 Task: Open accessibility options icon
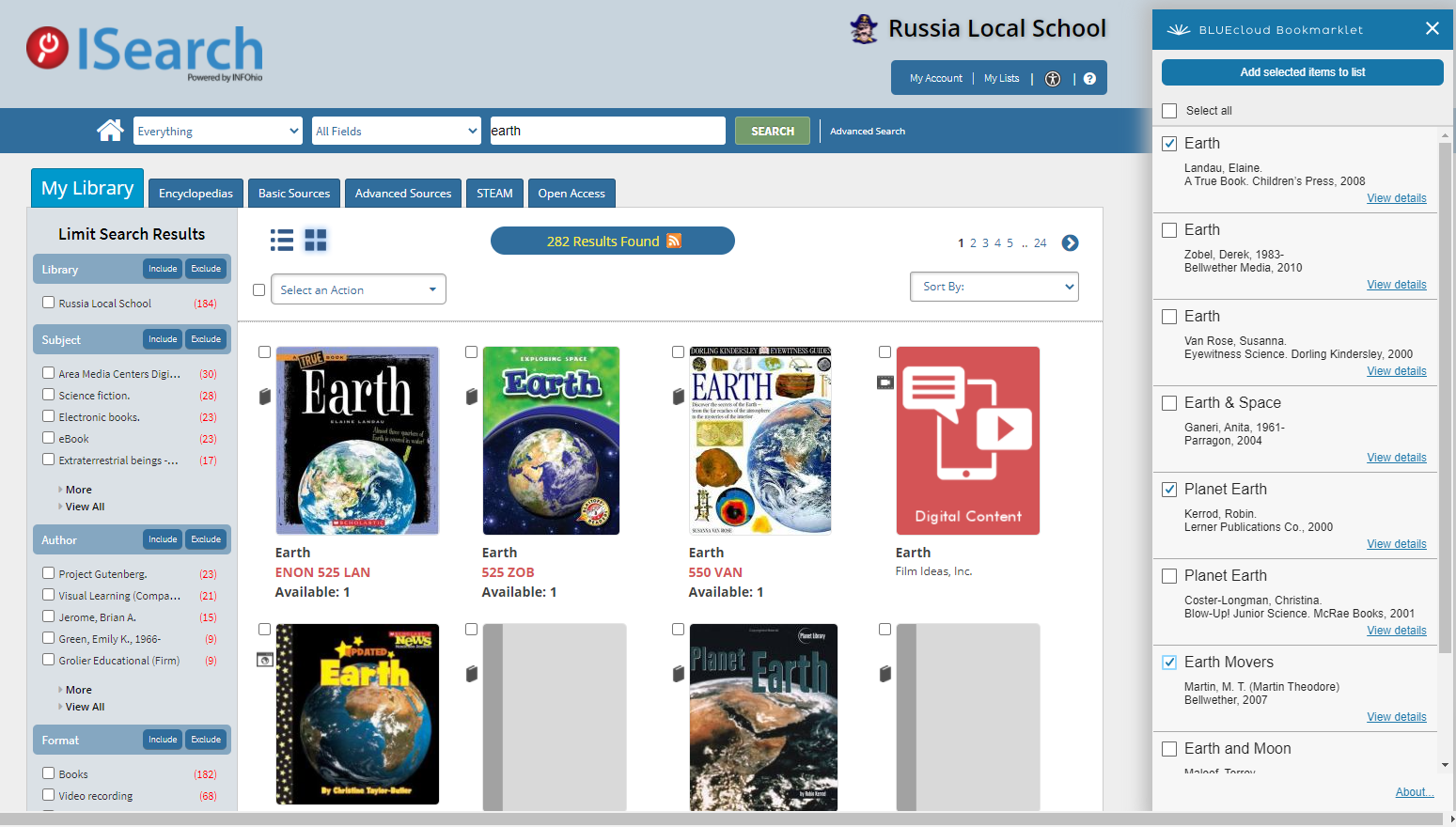pyautogui.click(x=1053, y=79)
